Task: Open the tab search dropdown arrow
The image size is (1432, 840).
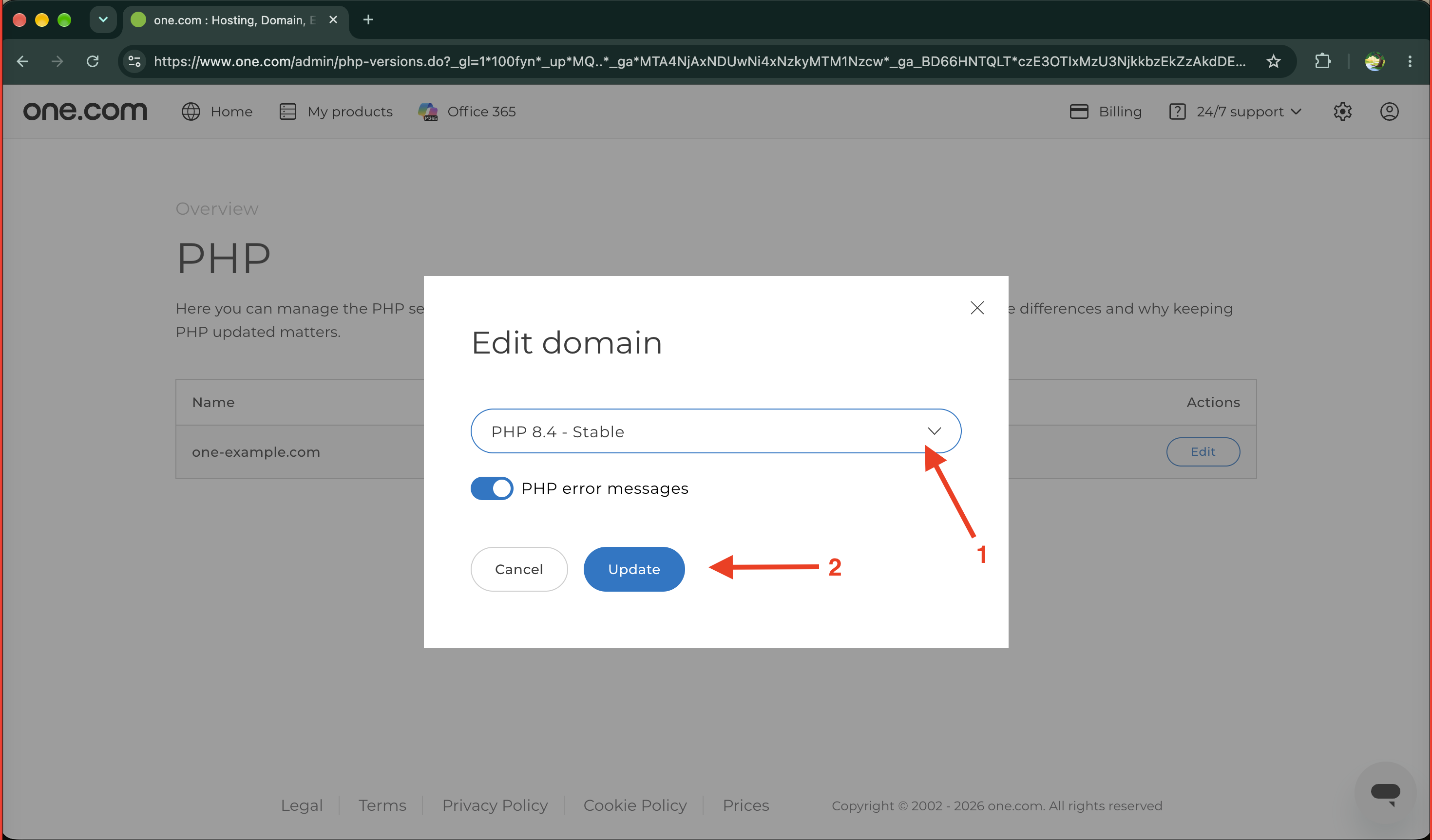Action: (103, 20)
